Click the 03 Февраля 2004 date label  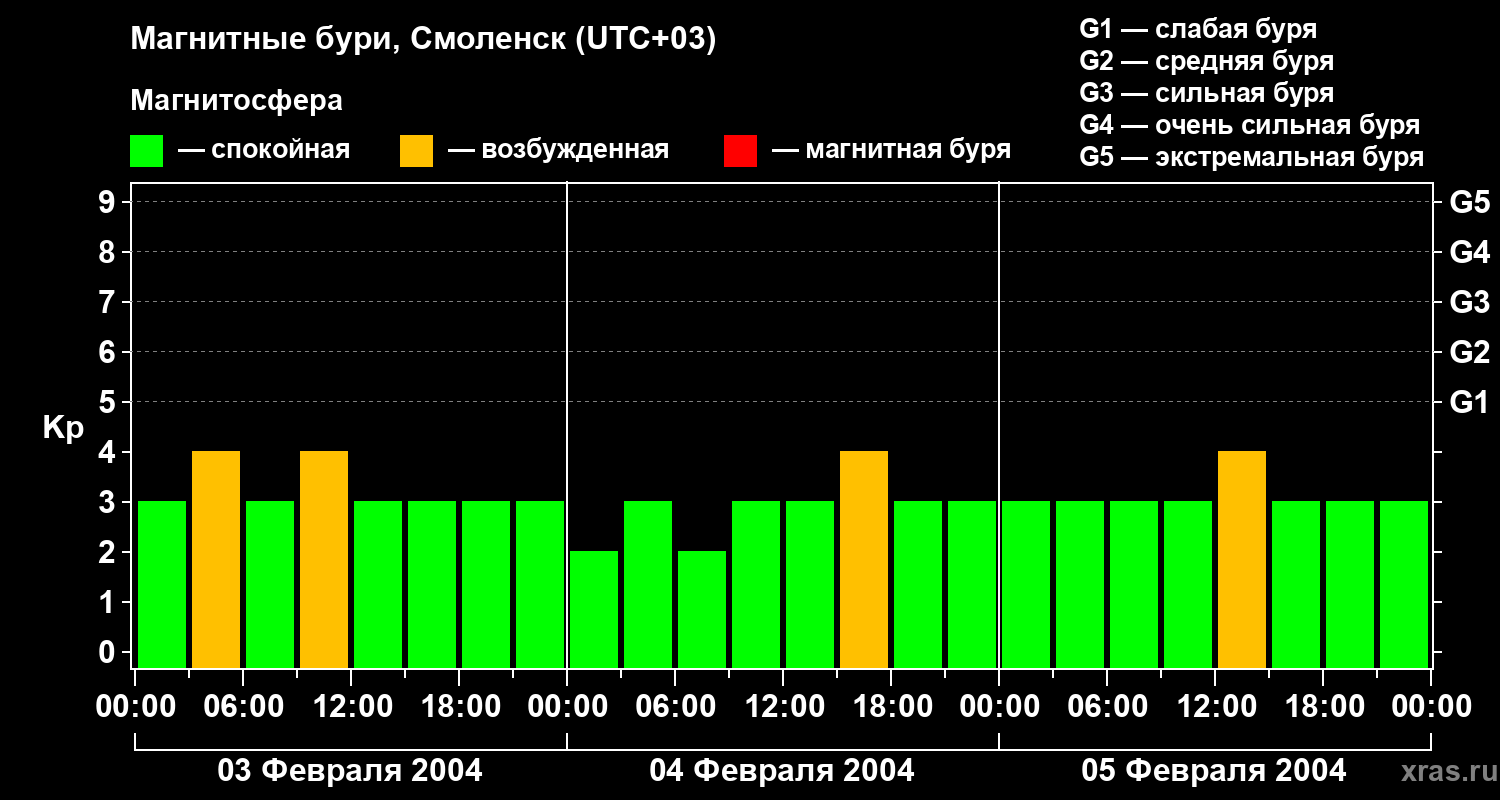tap(350, 771)
